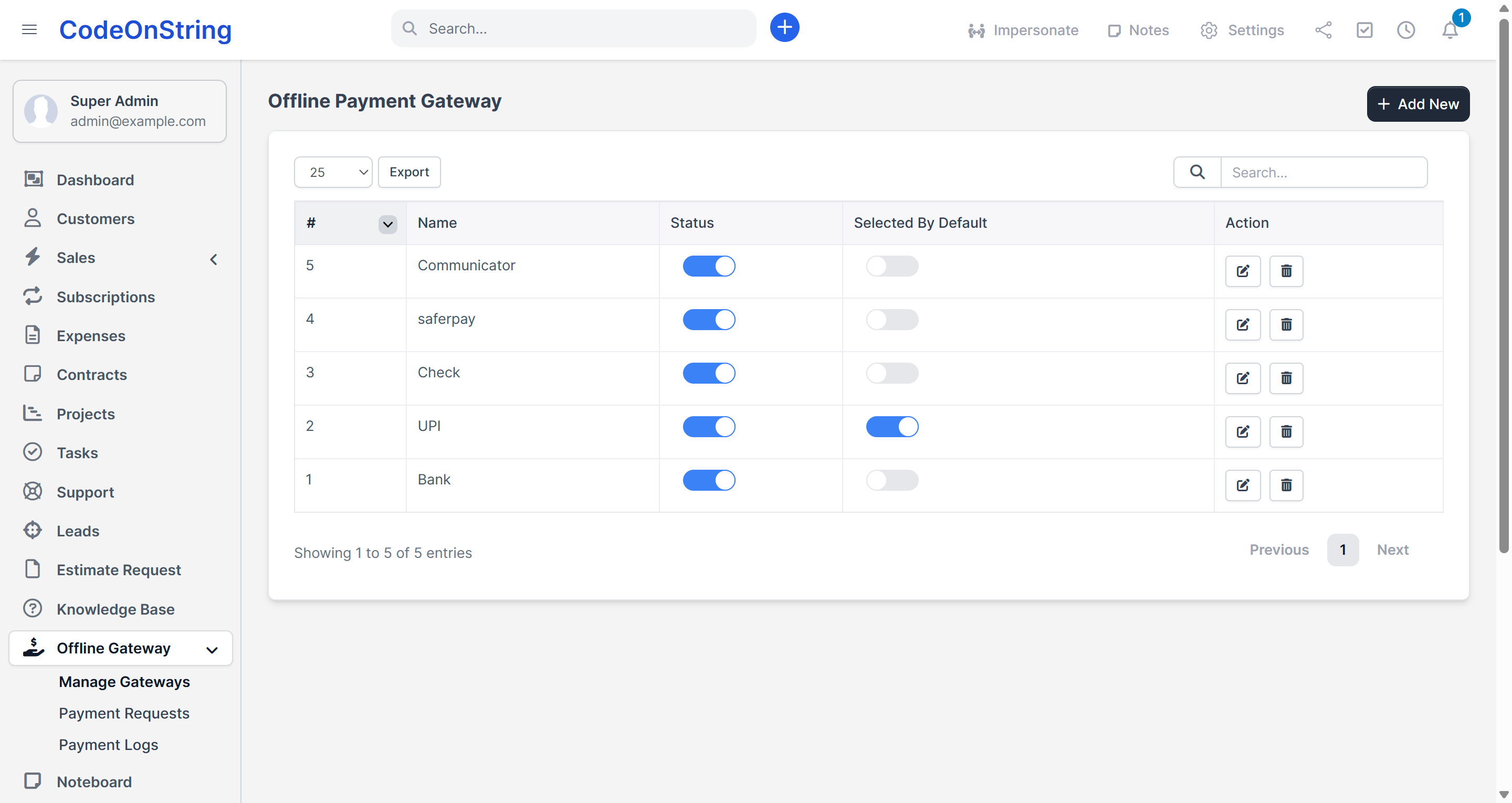
Task: Edit the Communicator gateway
Action: click(1243, 271)
